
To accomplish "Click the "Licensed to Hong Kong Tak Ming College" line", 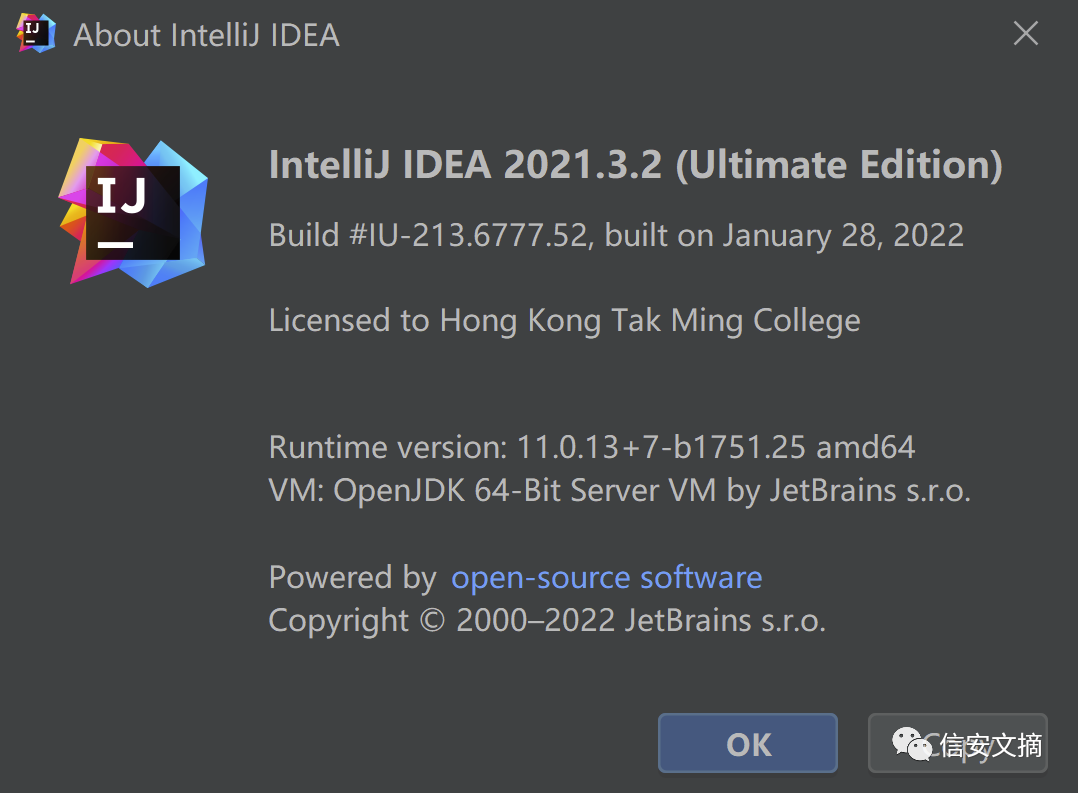I will pos(564,321).
